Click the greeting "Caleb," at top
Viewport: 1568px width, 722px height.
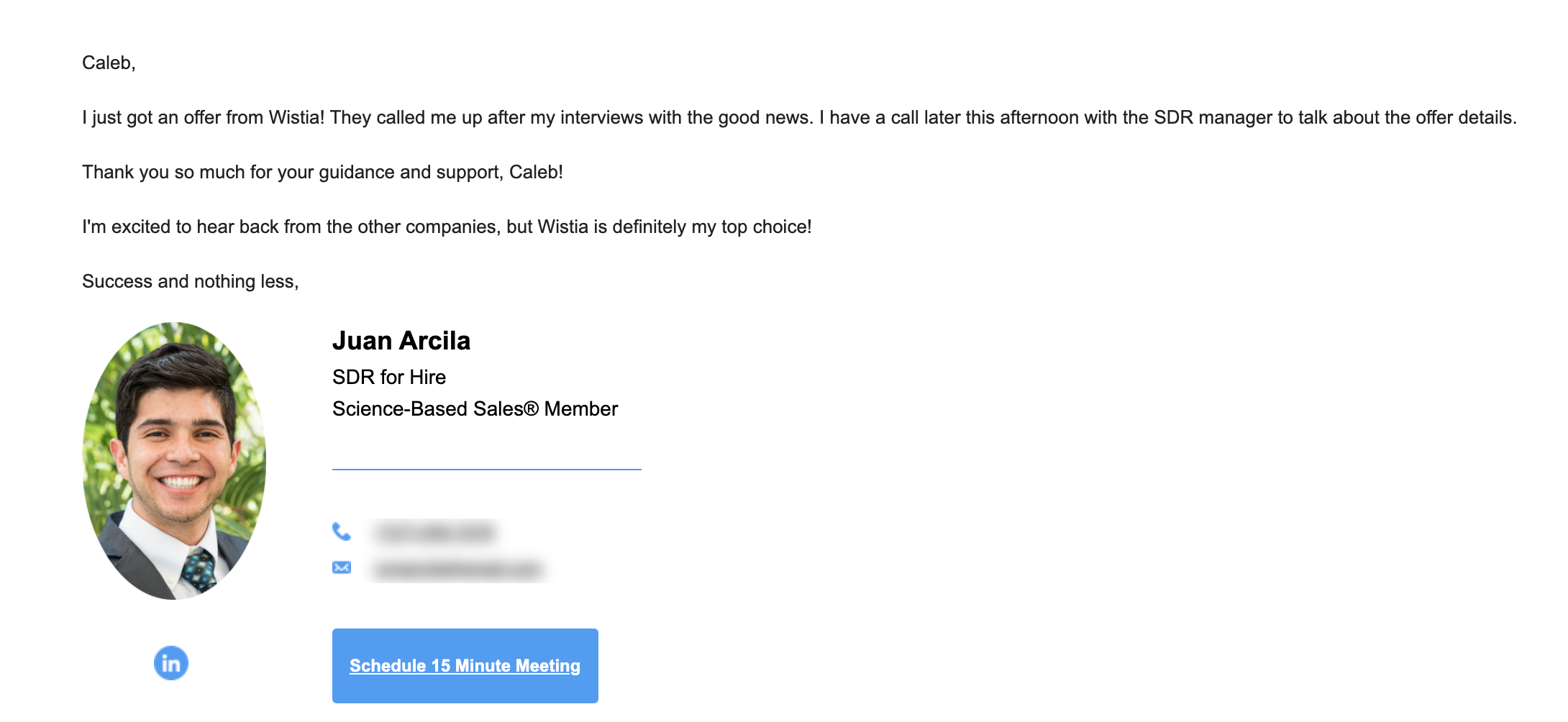point(109,63)
